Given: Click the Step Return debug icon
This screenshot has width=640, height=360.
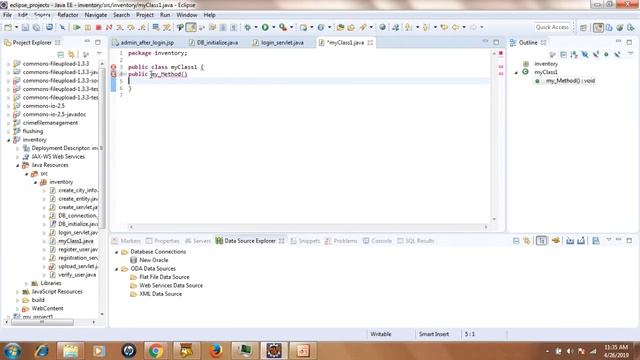Looking at the screenshot, I should [x=142, y=27].
